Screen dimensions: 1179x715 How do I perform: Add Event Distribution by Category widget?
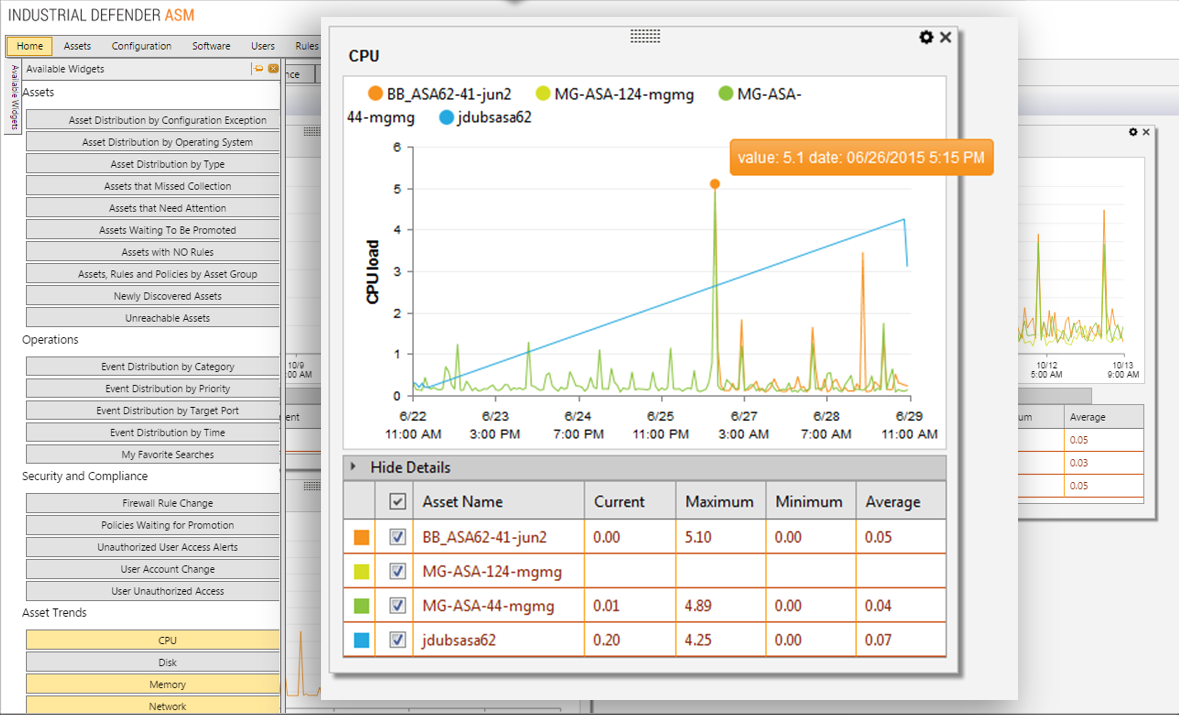tap(153, 366)
